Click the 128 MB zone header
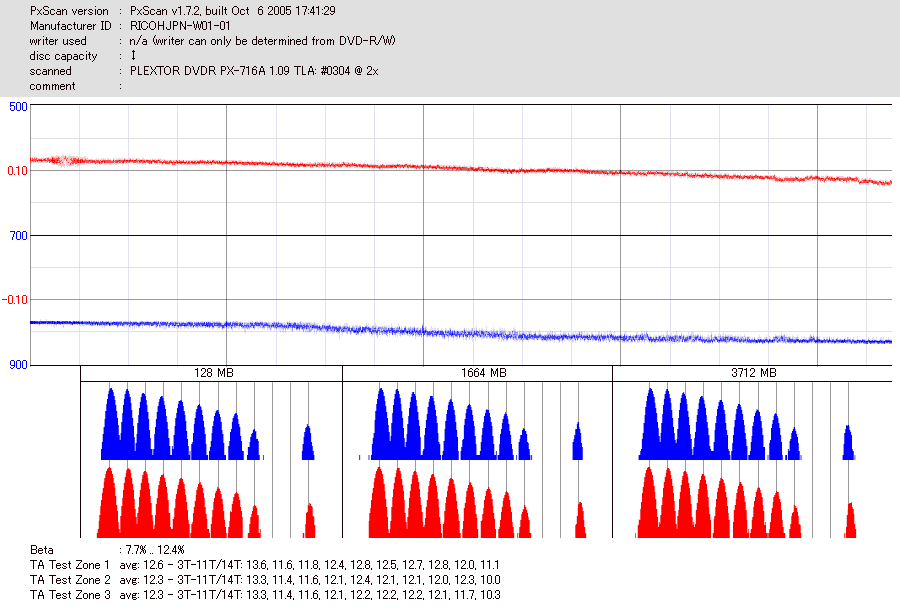This screenshot has height=607, width=900. tap(212, 373)
